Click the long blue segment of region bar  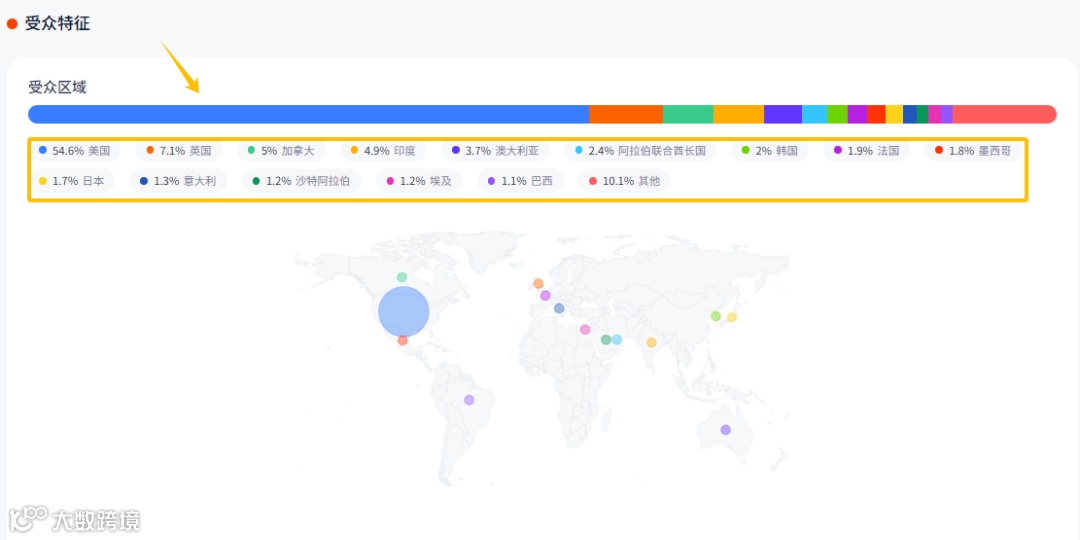308,114
